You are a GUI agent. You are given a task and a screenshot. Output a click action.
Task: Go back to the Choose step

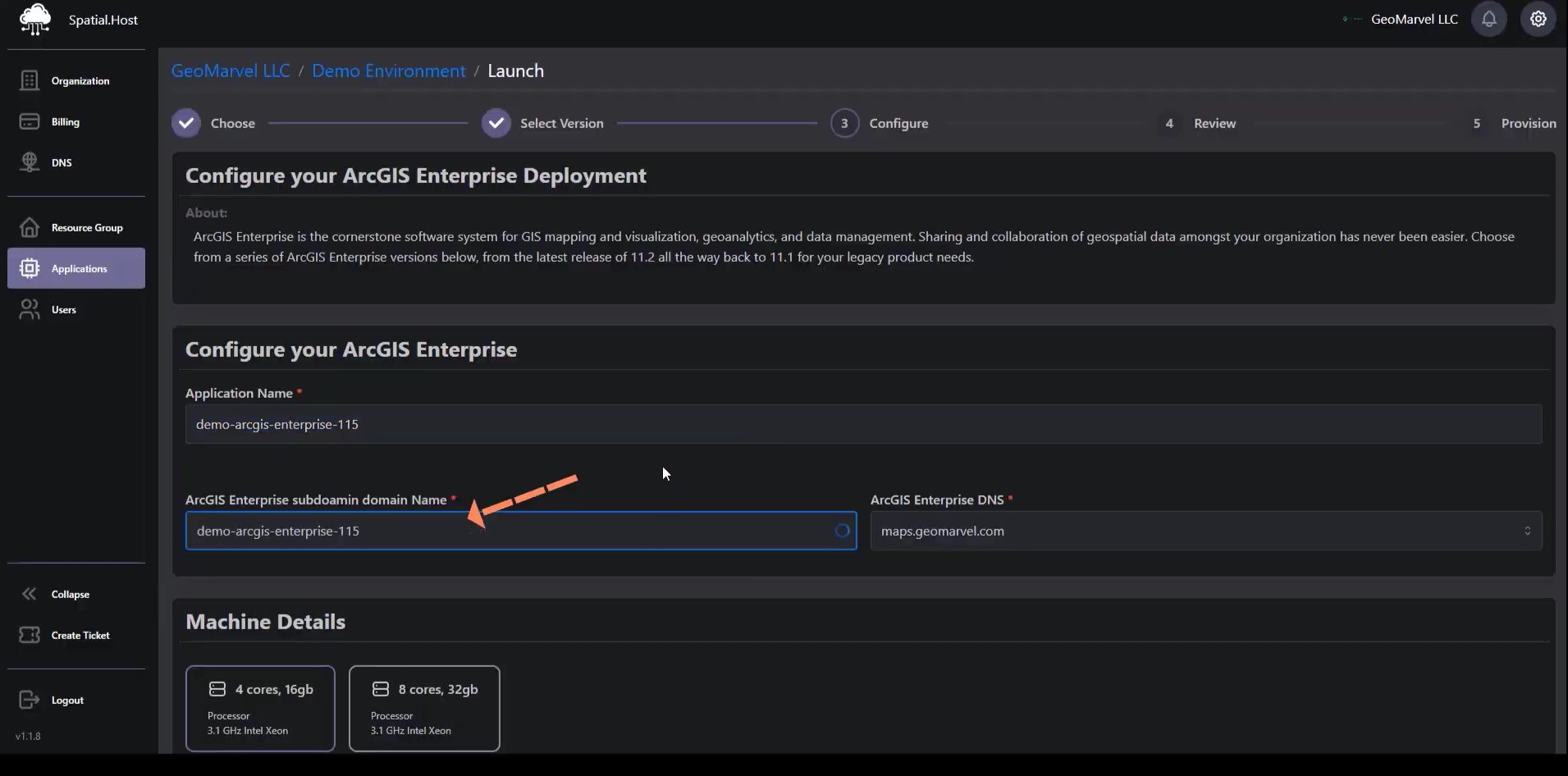186,123
